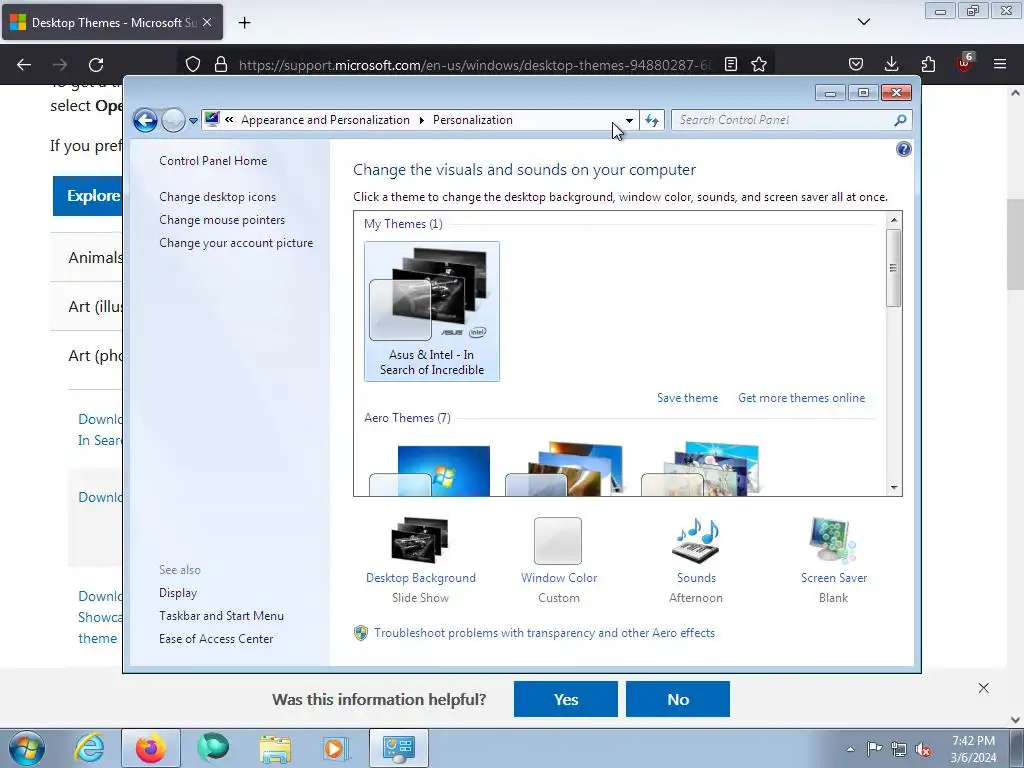Open Action Center flag icon
The image size is (1024, 768).
coord(874,749)
